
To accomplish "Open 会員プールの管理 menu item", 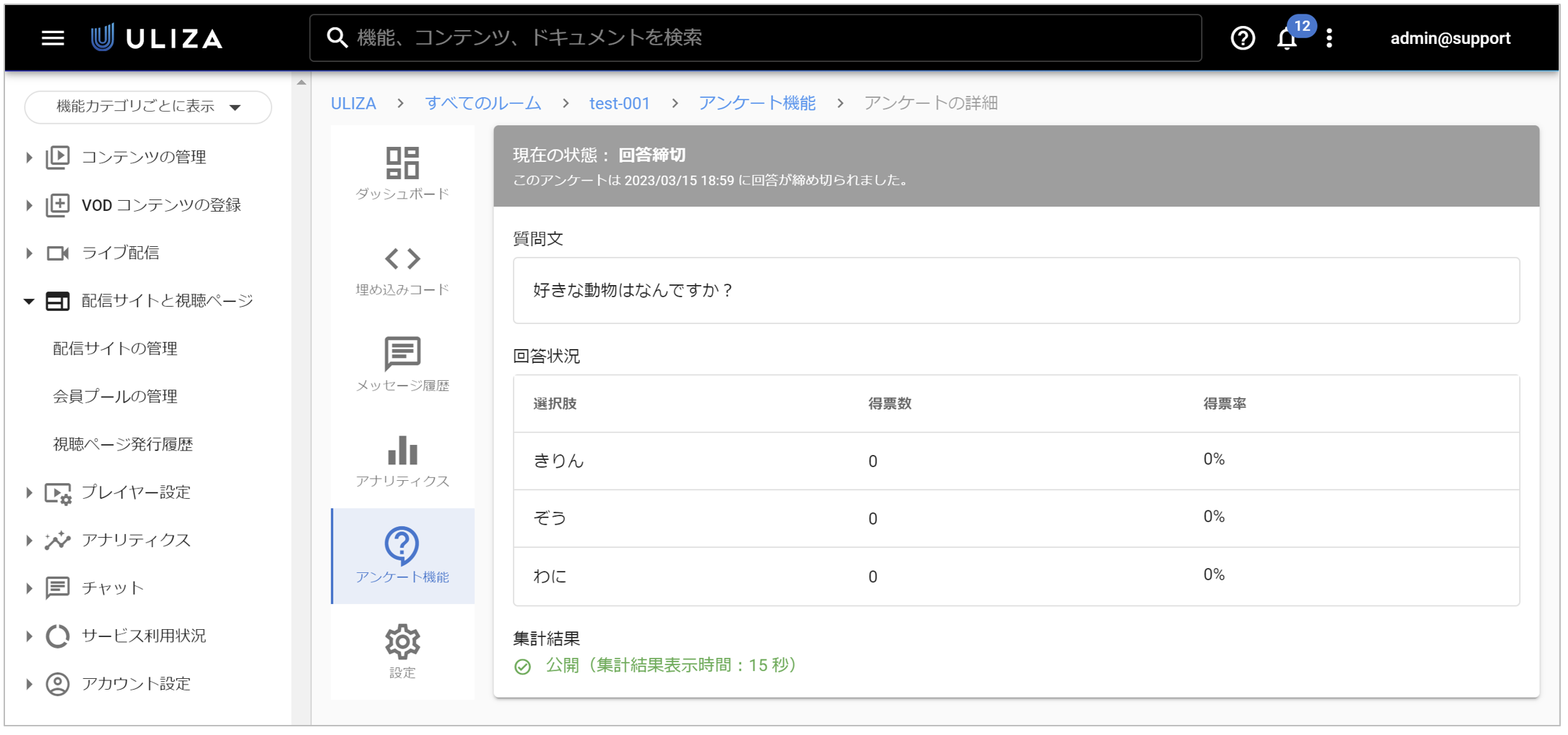I will pyautogui.click(x=115, y=397).
